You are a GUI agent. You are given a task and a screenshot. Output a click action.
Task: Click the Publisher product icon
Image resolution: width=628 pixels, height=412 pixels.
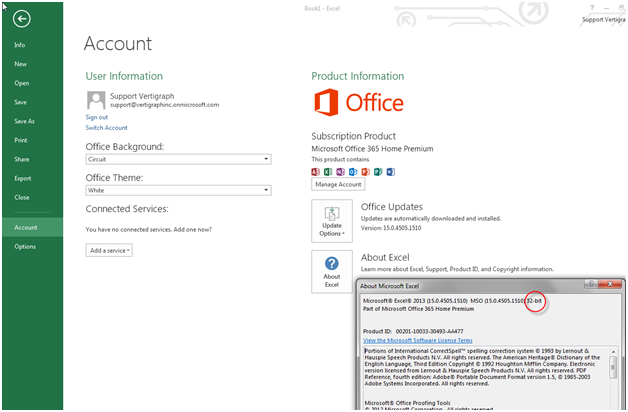tap(378, 172)
